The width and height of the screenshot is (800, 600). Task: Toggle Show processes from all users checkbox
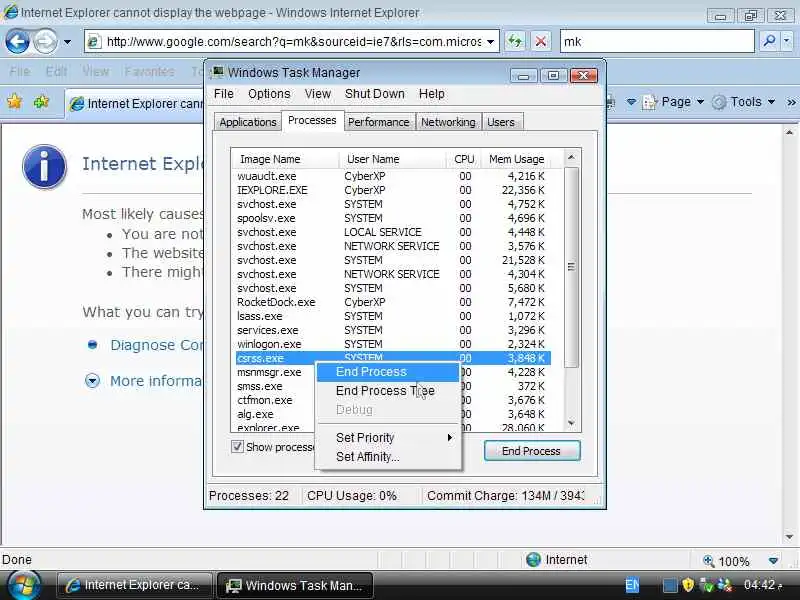point(237,447)
